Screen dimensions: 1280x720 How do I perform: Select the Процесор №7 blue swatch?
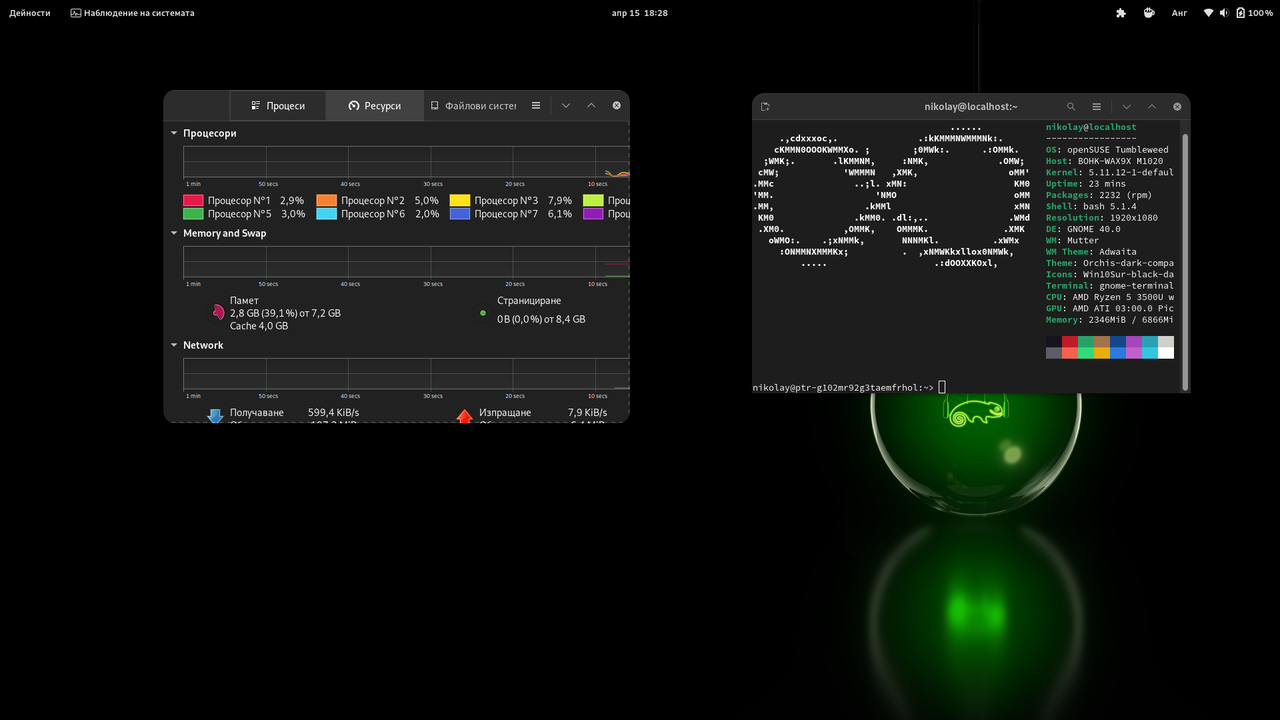[460, 214]
